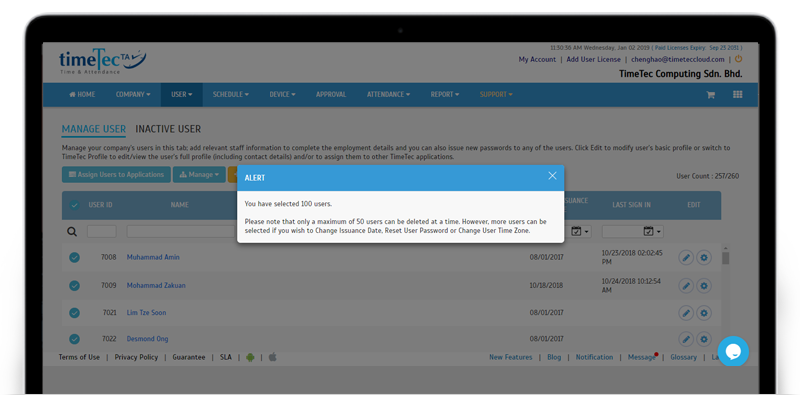Click the TimeTec TA logo

[102, 62]
